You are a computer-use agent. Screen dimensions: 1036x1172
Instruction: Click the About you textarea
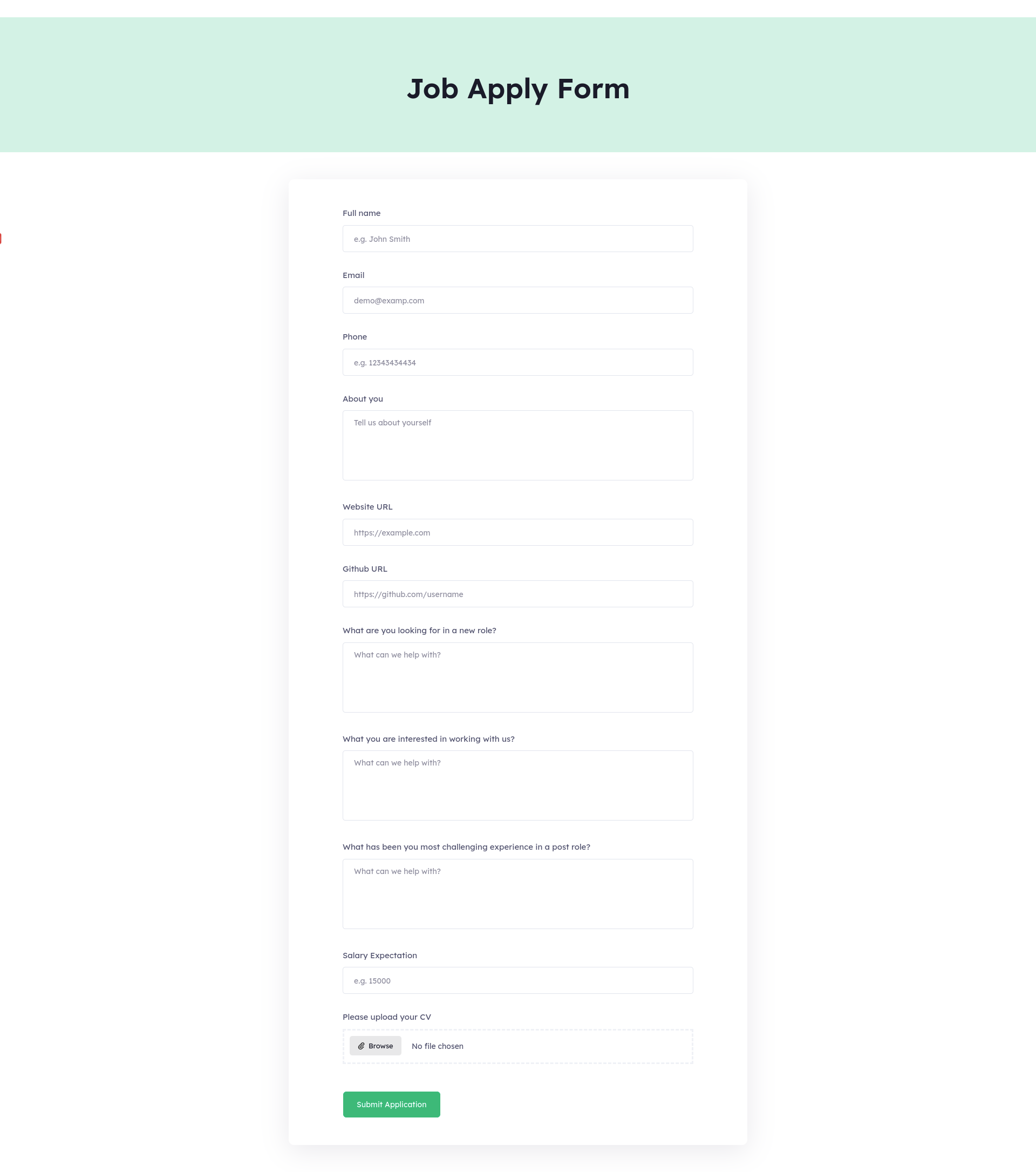(x=517, y=445)
